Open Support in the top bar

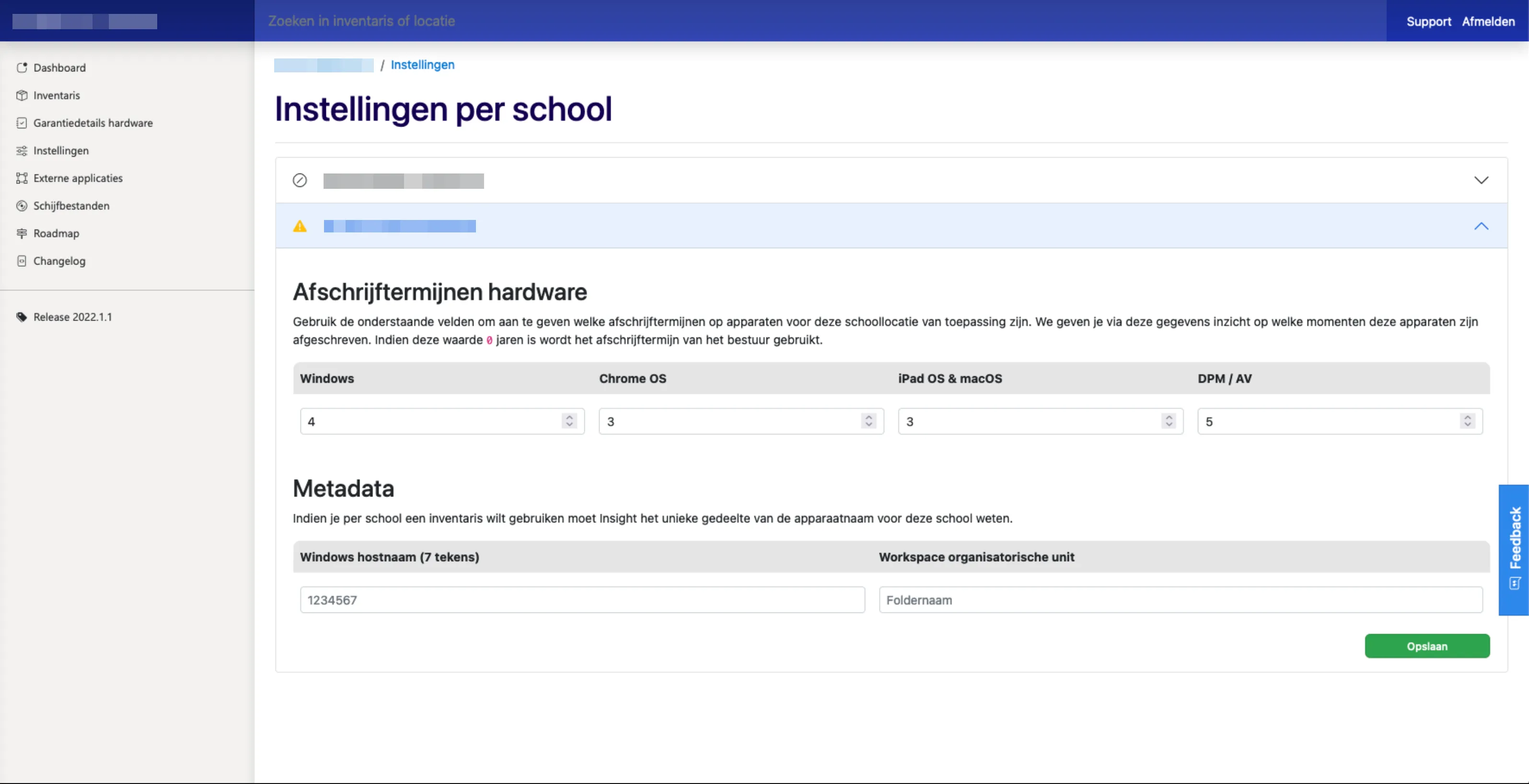(x=1428, y=22)
